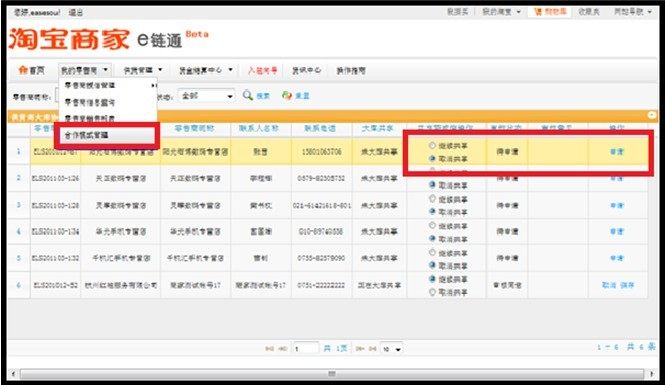The height and width of the screenshot is (386, 665).
Task: Click 取消 link in row 6
Action: coord(609,285)
